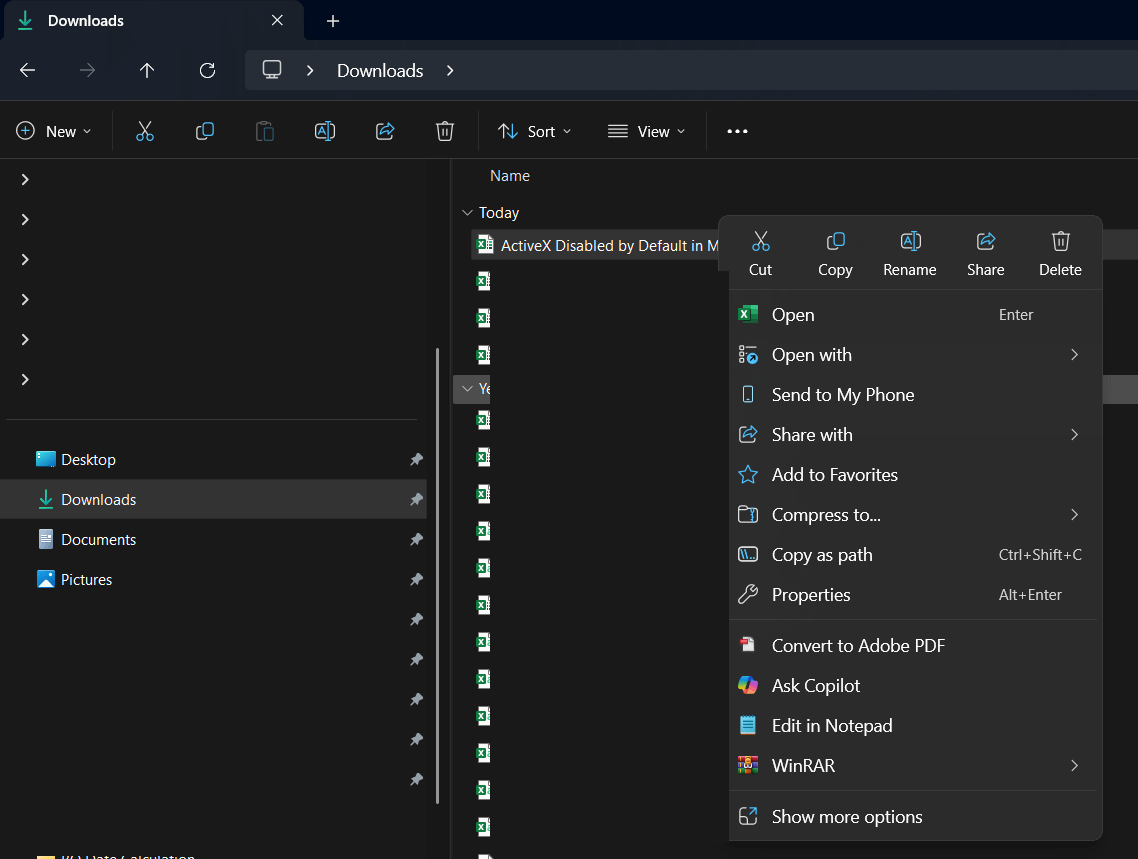Refresh the Downloads folder view
This screenshot has width=1138, height=859.
[208, 70]
